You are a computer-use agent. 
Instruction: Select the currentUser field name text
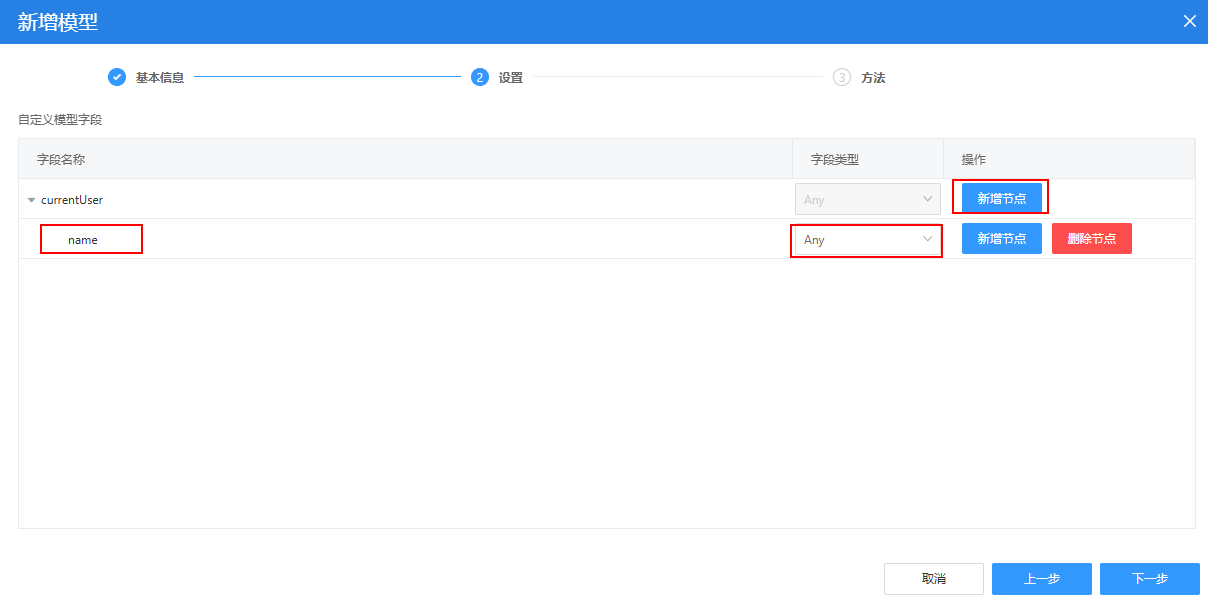click(72, 200)
